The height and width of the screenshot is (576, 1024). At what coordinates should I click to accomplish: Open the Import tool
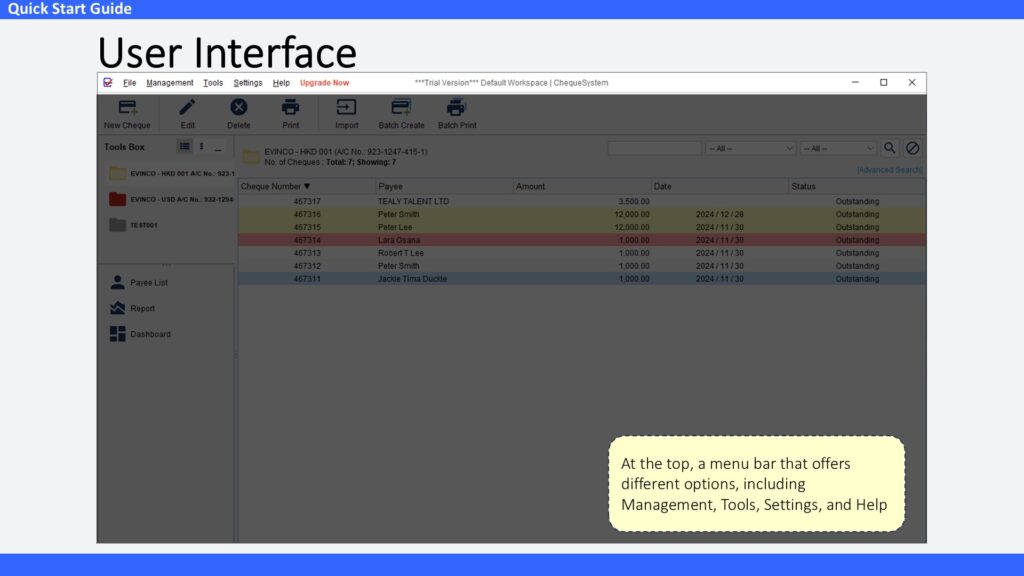click(347, 114)
